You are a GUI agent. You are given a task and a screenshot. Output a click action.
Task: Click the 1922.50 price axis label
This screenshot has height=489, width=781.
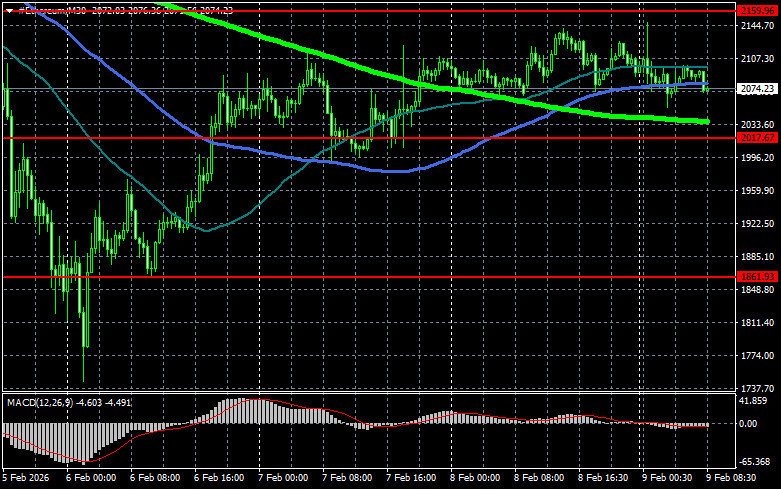click(757, 224)
